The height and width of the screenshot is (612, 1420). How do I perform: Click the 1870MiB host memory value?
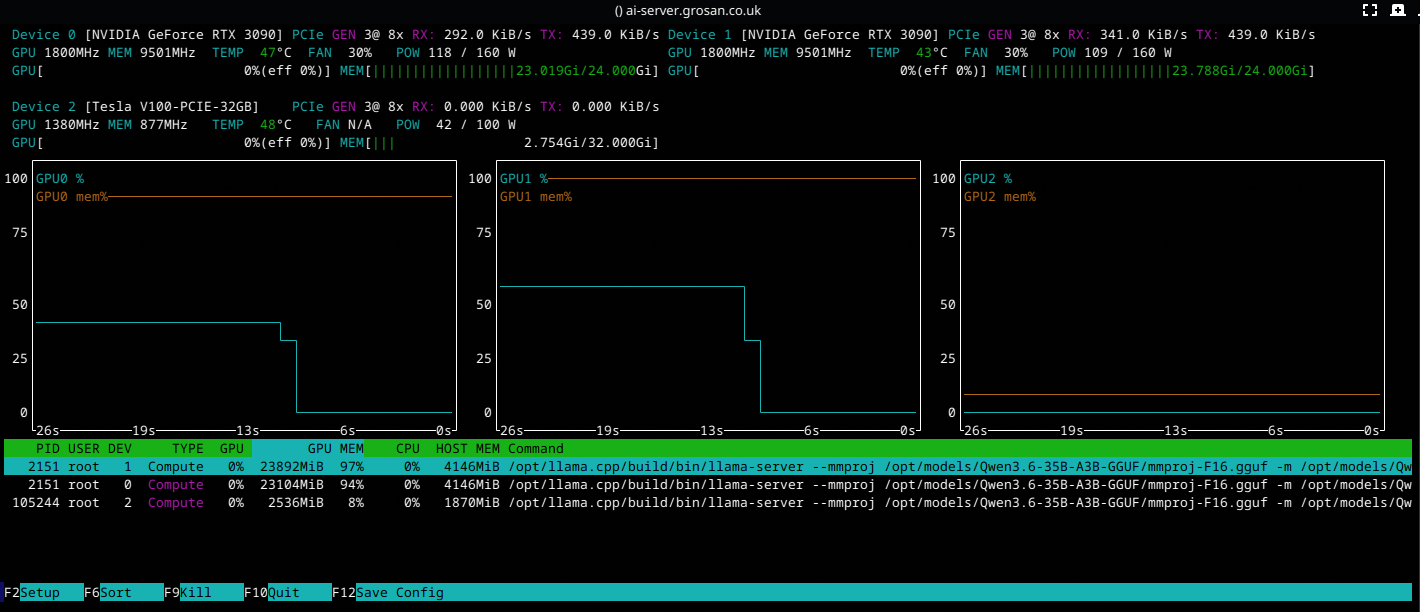472,503
